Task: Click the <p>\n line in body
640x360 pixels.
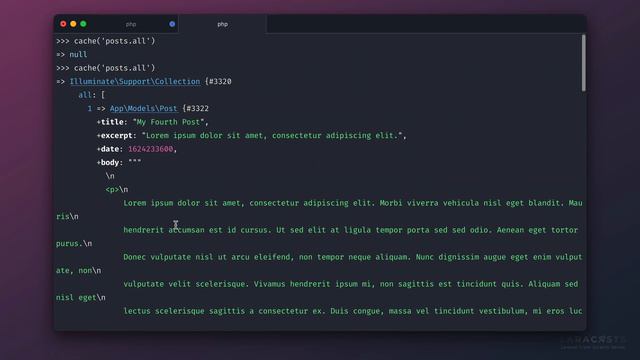Action: point(117,189)
